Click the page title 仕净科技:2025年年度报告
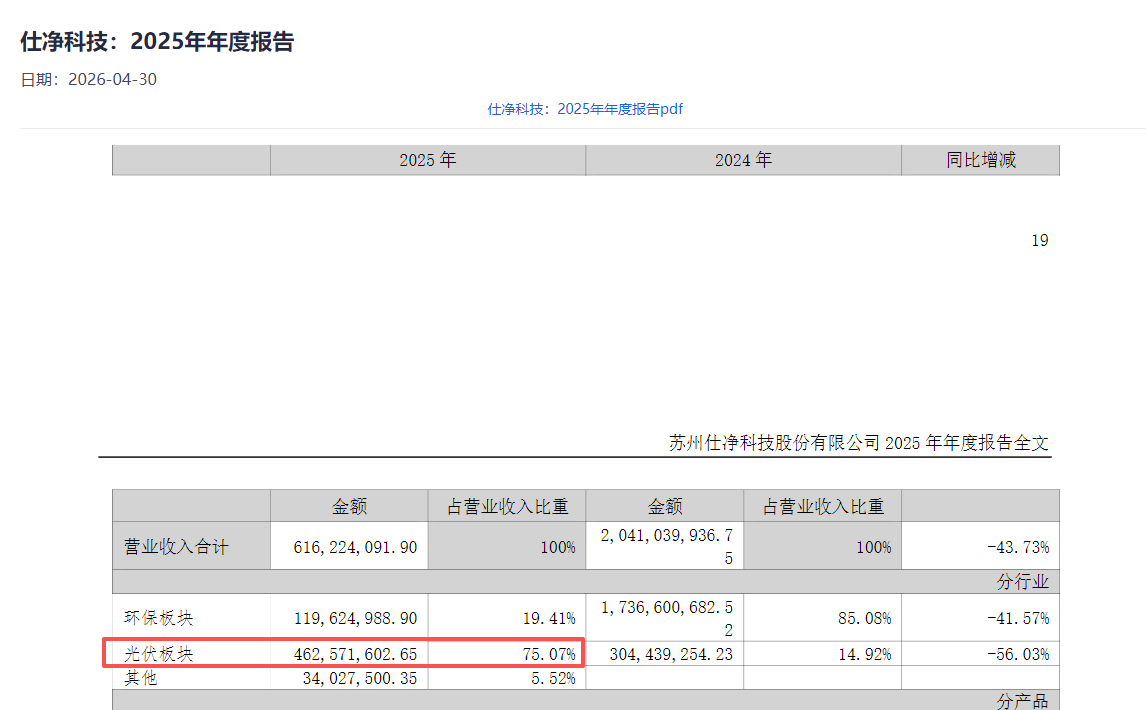1146x710 pixels. 157,42
